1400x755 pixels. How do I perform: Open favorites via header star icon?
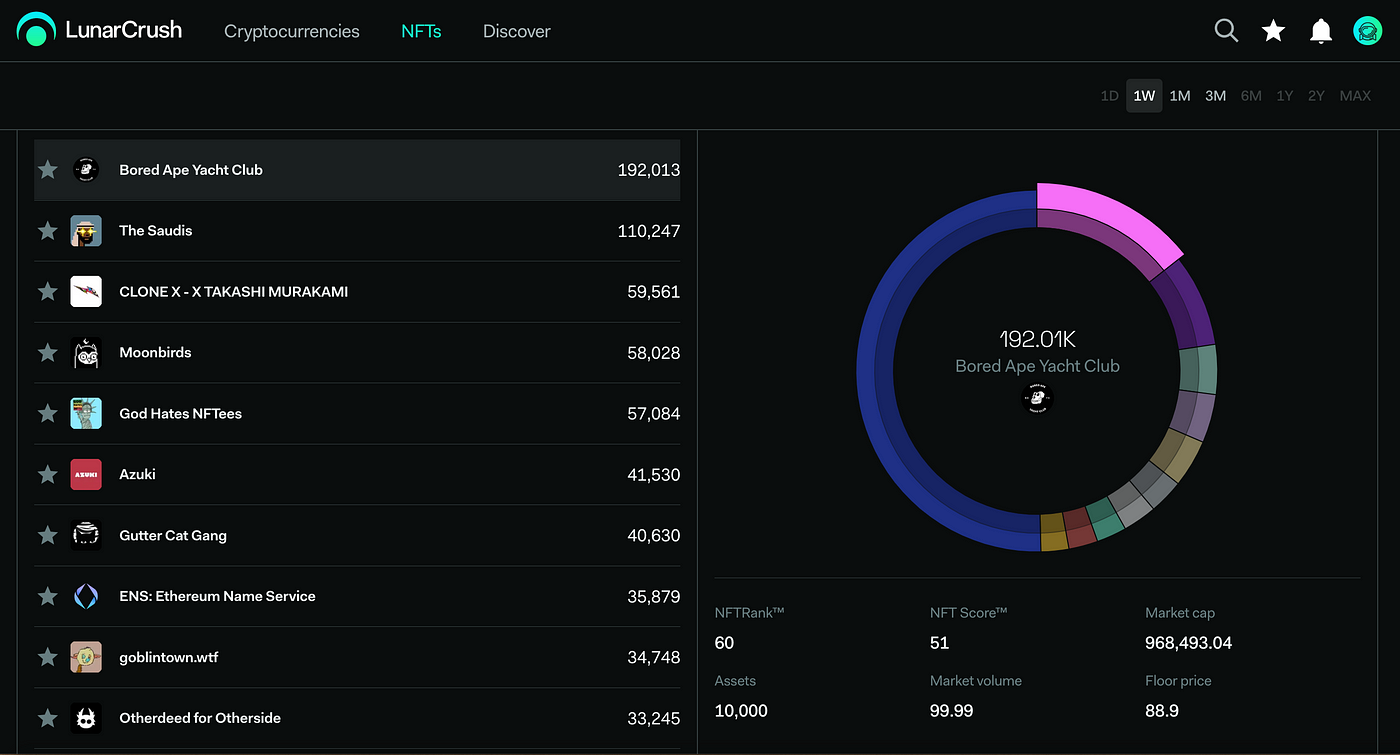tap(1273, 31)
